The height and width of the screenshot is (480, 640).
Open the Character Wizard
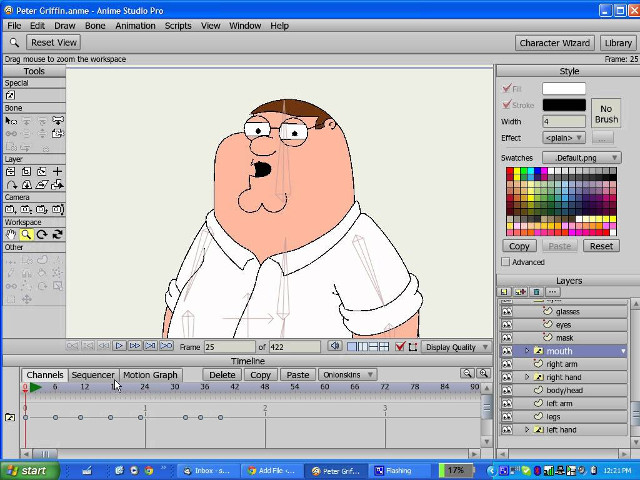(x=555, y=43)
